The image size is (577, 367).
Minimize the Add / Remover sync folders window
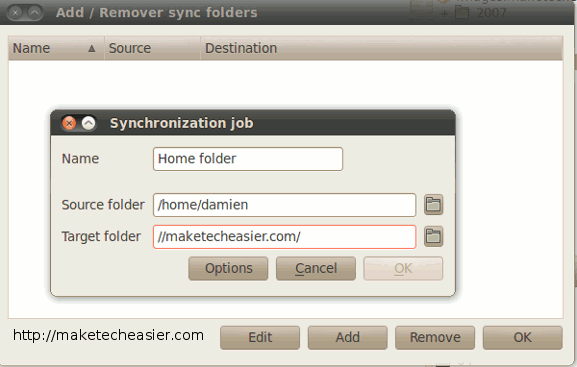pyautogui.click(x=35, y=13)
